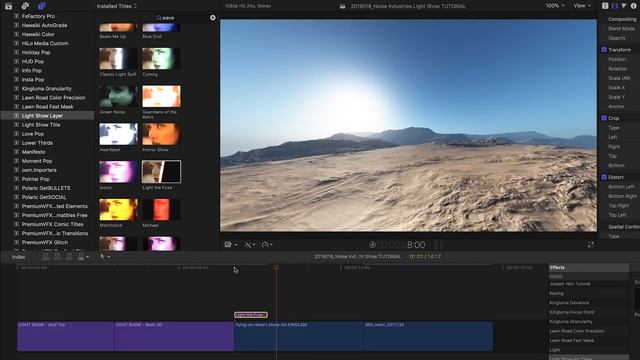
Task: Select the LIGHT SHOW Acid Trip clip
Action: tap(65, 336)
